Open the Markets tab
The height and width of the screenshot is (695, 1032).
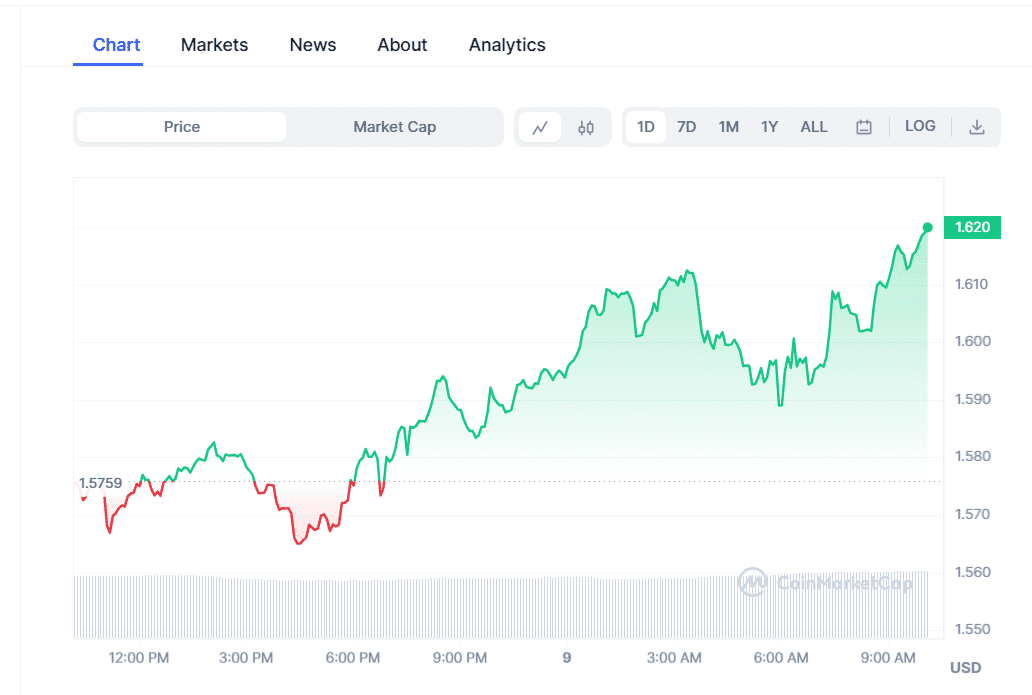coord(214,45)
